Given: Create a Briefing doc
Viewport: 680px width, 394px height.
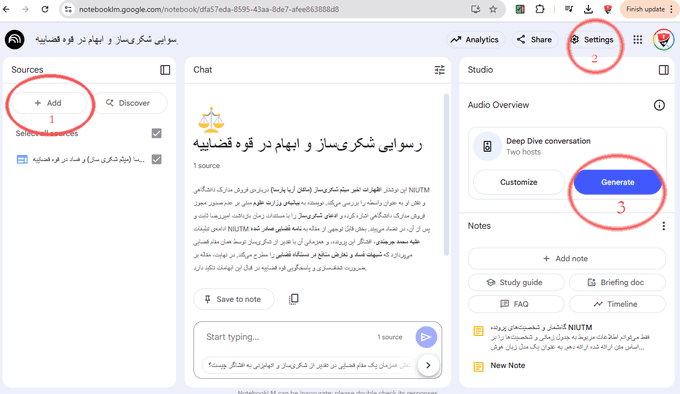Looking at the screenshot, I should pyautogui.click(x=617, y=282).
